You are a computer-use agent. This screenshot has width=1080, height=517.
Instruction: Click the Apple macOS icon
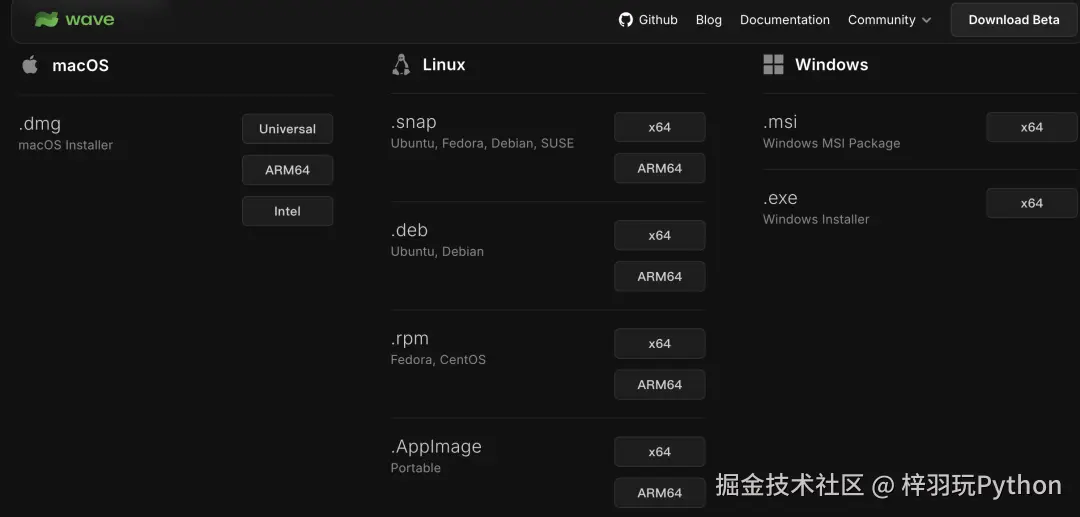pos(30,65)
